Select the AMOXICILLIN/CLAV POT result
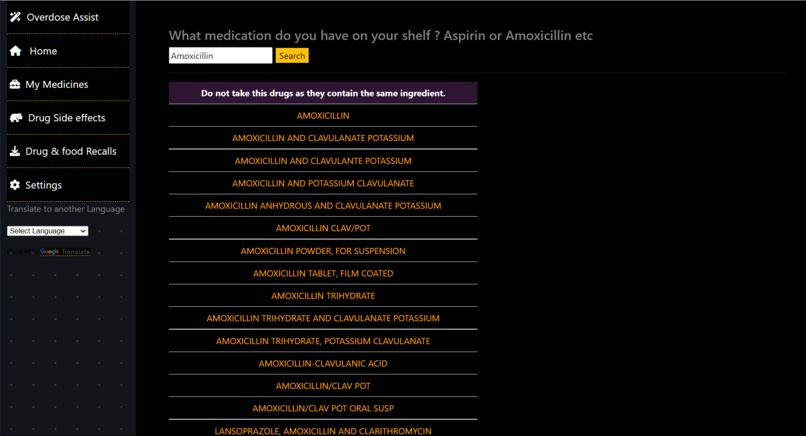Screen dimensions: 806x436 [x=323, y=386]
